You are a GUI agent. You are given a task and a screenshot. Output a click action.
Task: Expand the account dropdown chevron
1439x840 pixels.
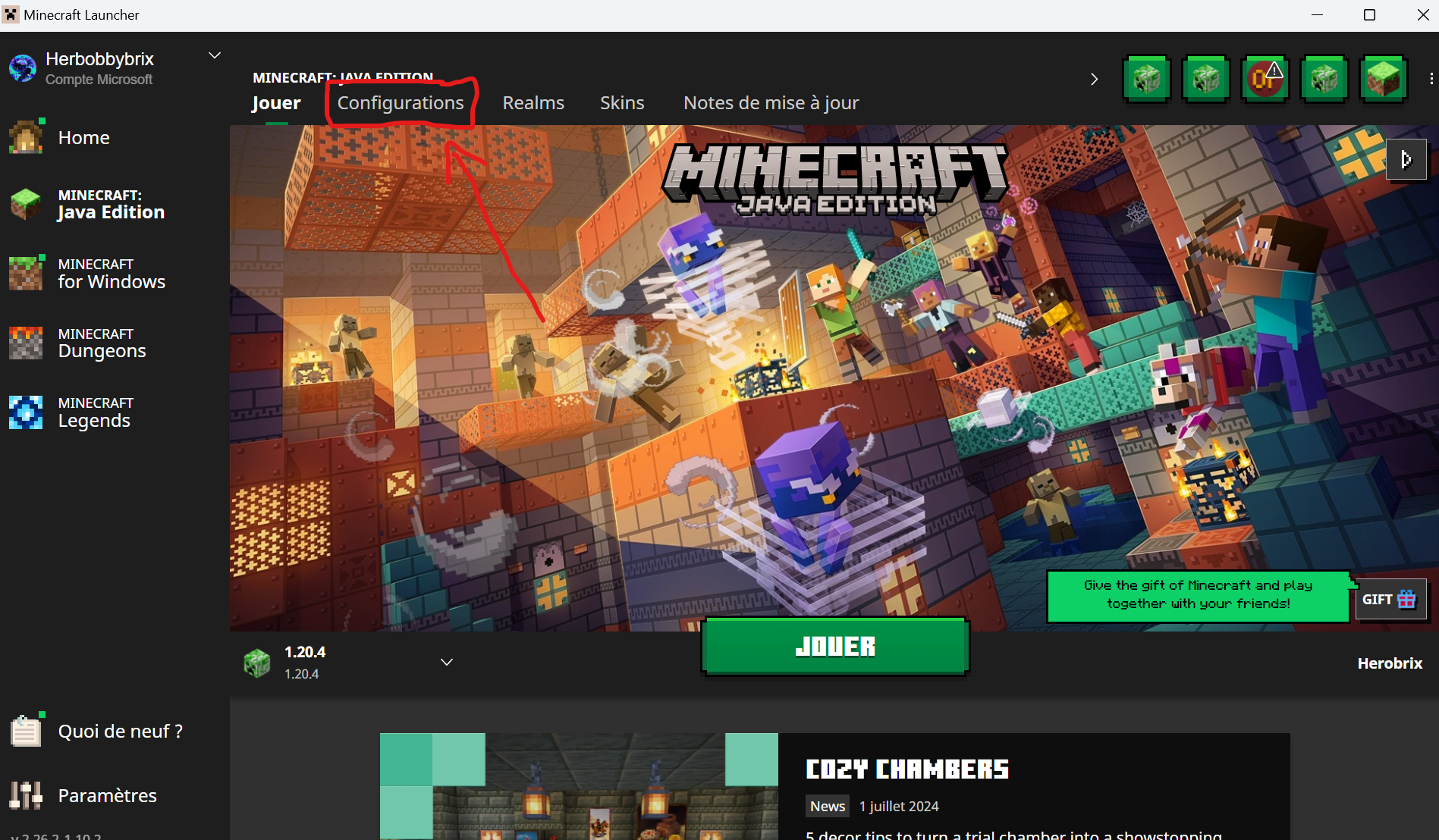(x=215, y=55)
